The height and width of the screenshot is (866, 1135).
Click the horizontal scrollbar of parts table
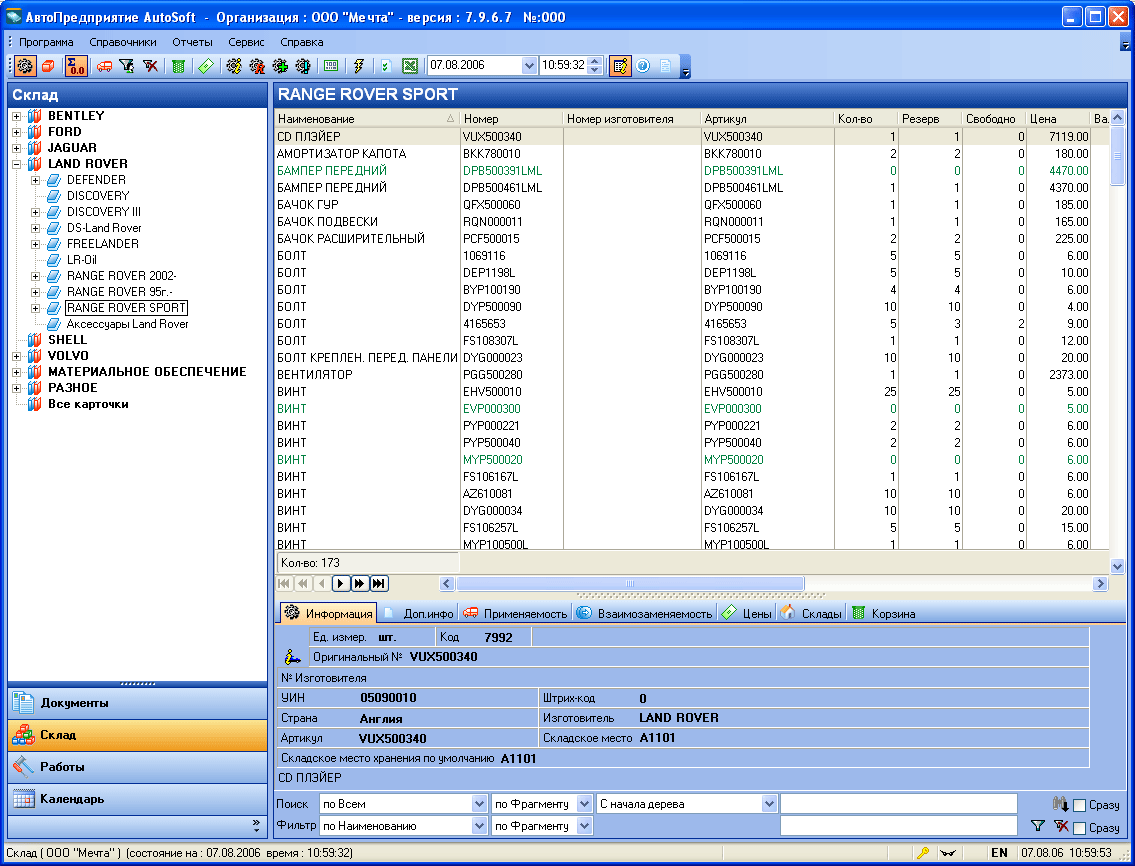coord(630,583)
